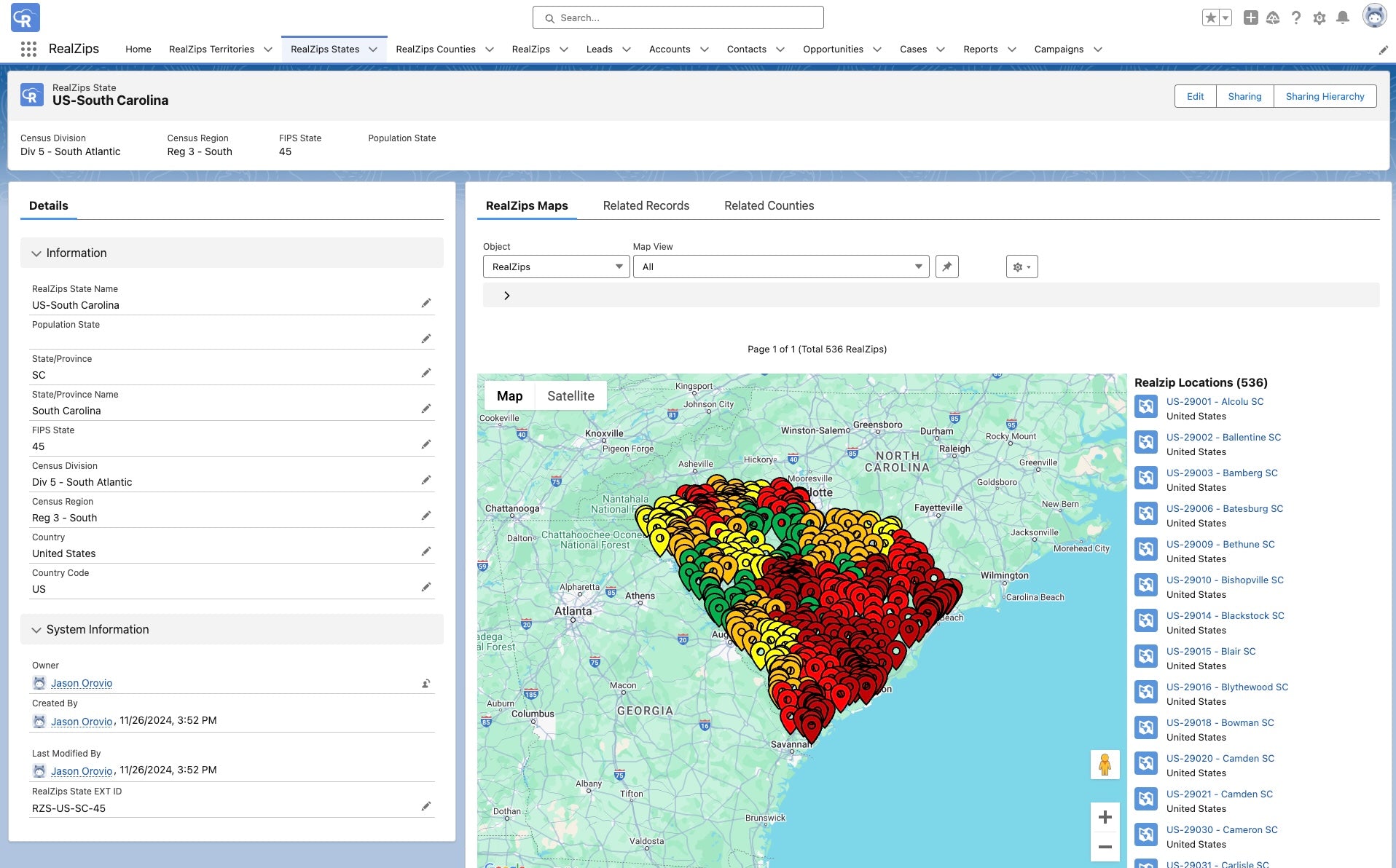Open the App Launcher grid icon

click(28, 49)
